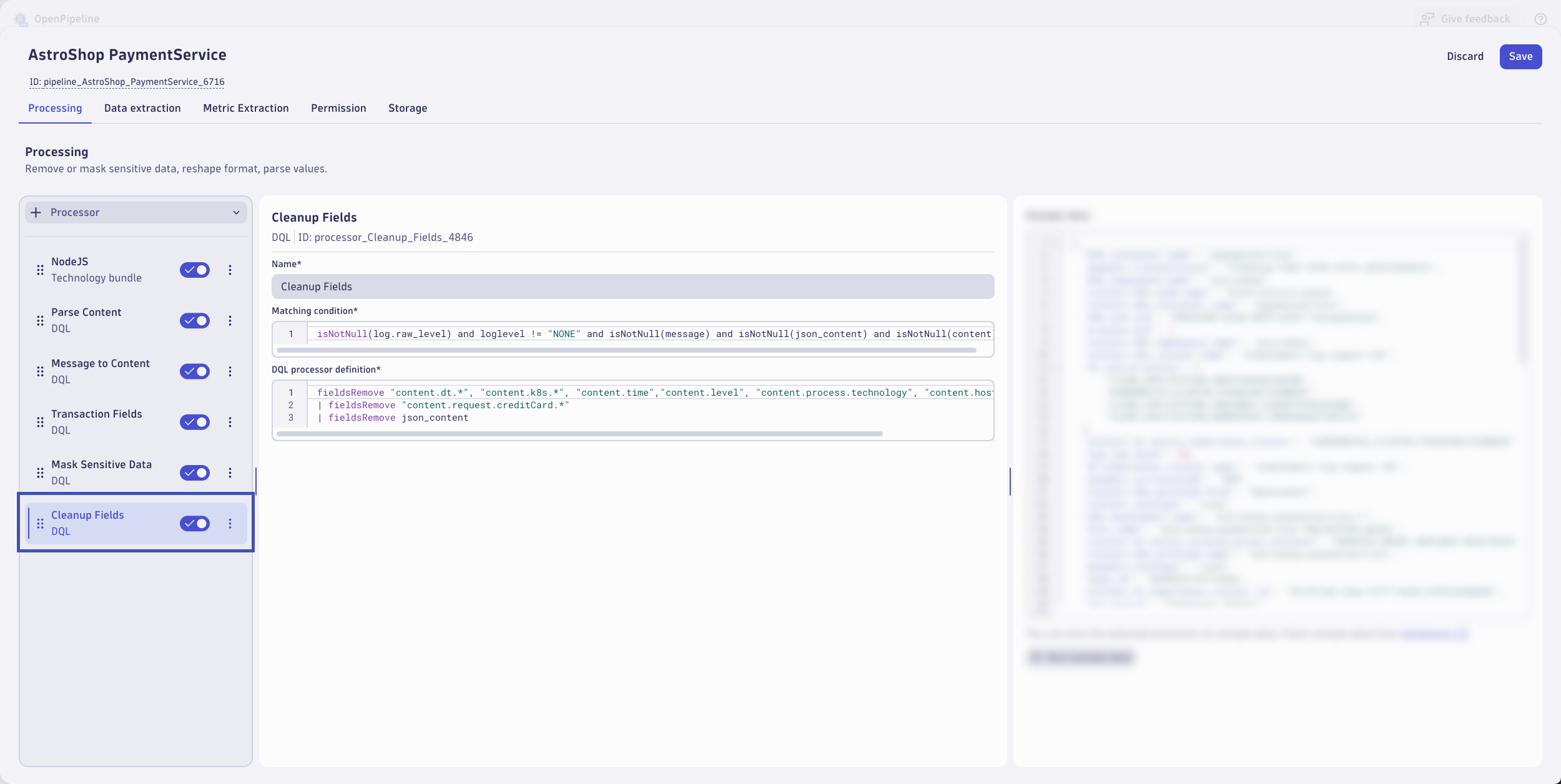Disable the Transaction Fields toggle
1561x784 pixels.
click(195, 422)
